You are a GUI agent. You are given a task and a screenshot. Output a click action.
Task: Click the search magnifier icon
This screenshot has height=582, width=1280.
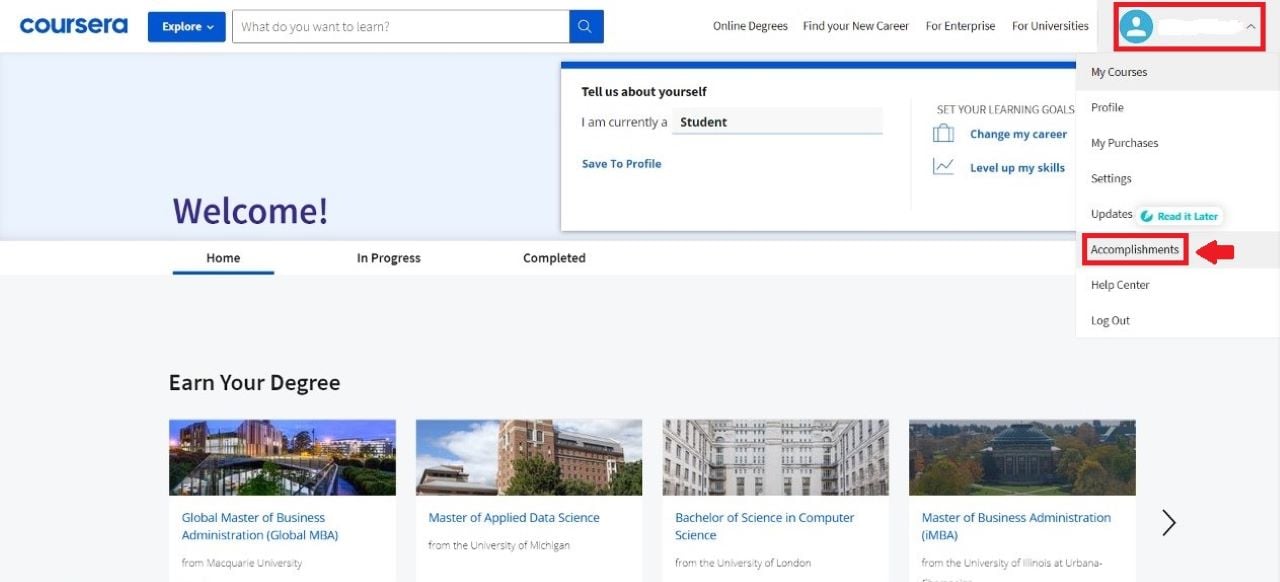585,27
